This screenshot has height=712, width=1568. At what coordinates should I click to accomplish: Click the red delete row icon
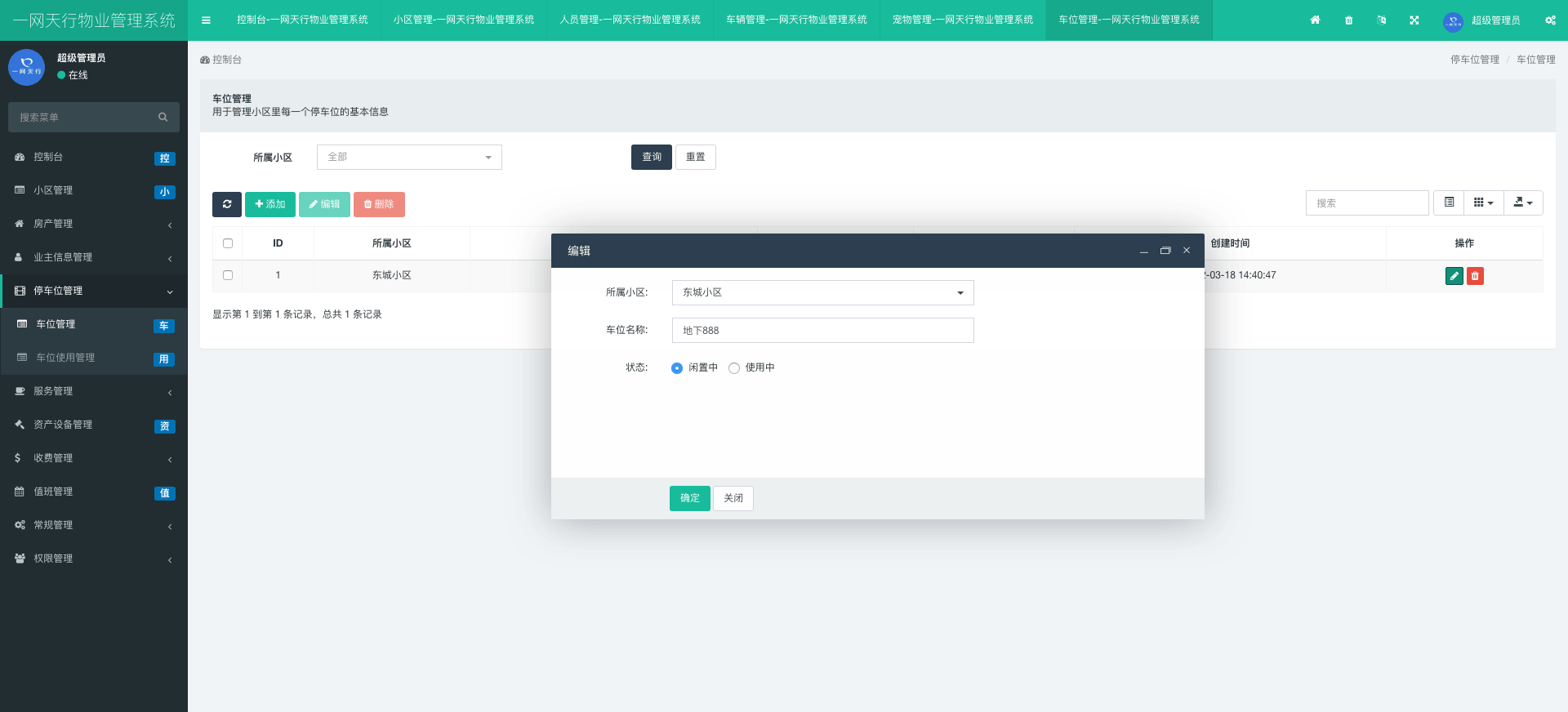point(1475,276)
